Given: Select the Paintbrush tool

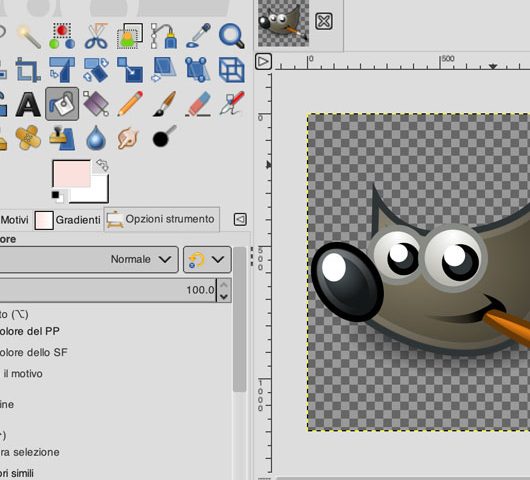Looking at the screenshot, I should coord(164,104).
